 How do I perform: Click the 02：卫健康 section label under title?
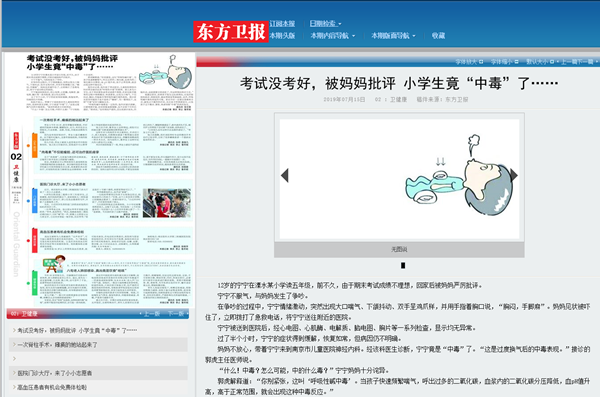(391, 100)
